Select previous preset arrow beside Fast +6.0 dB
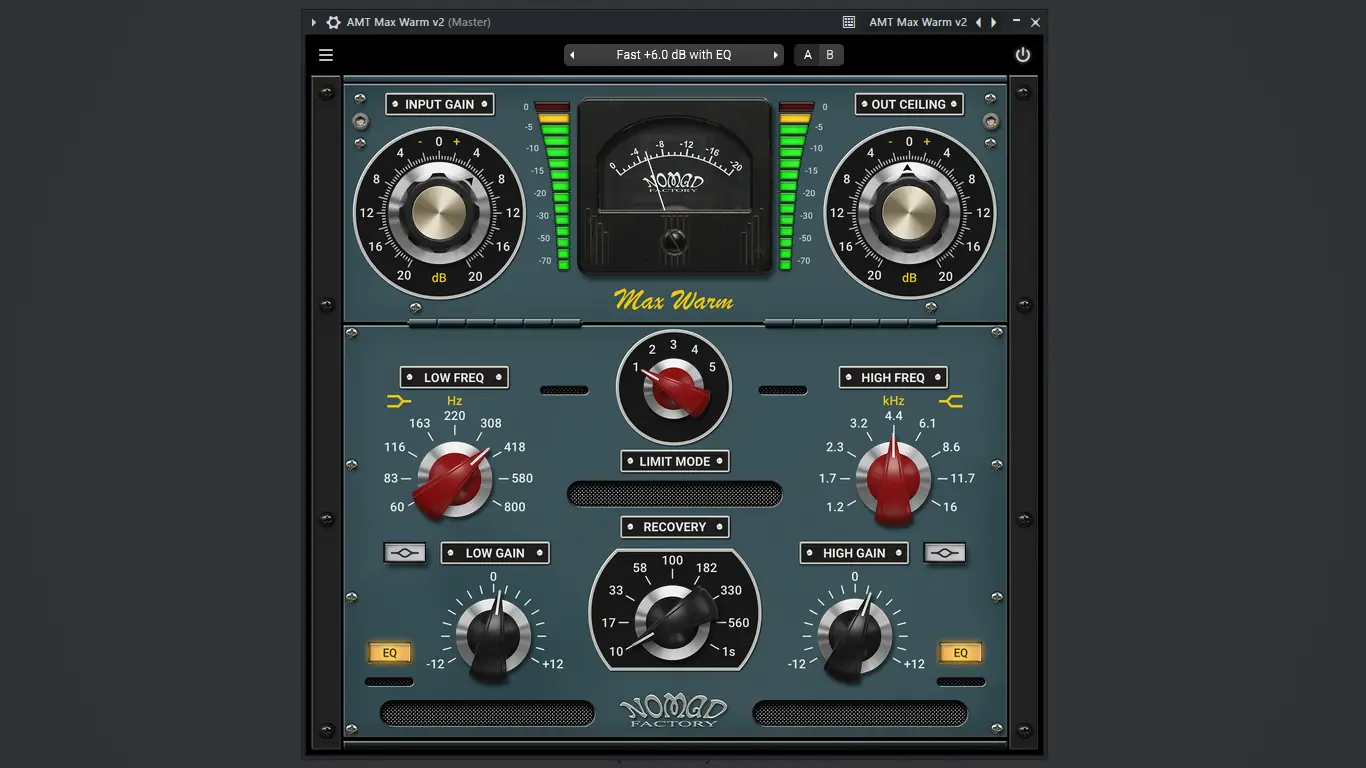 tap(572, 55)
